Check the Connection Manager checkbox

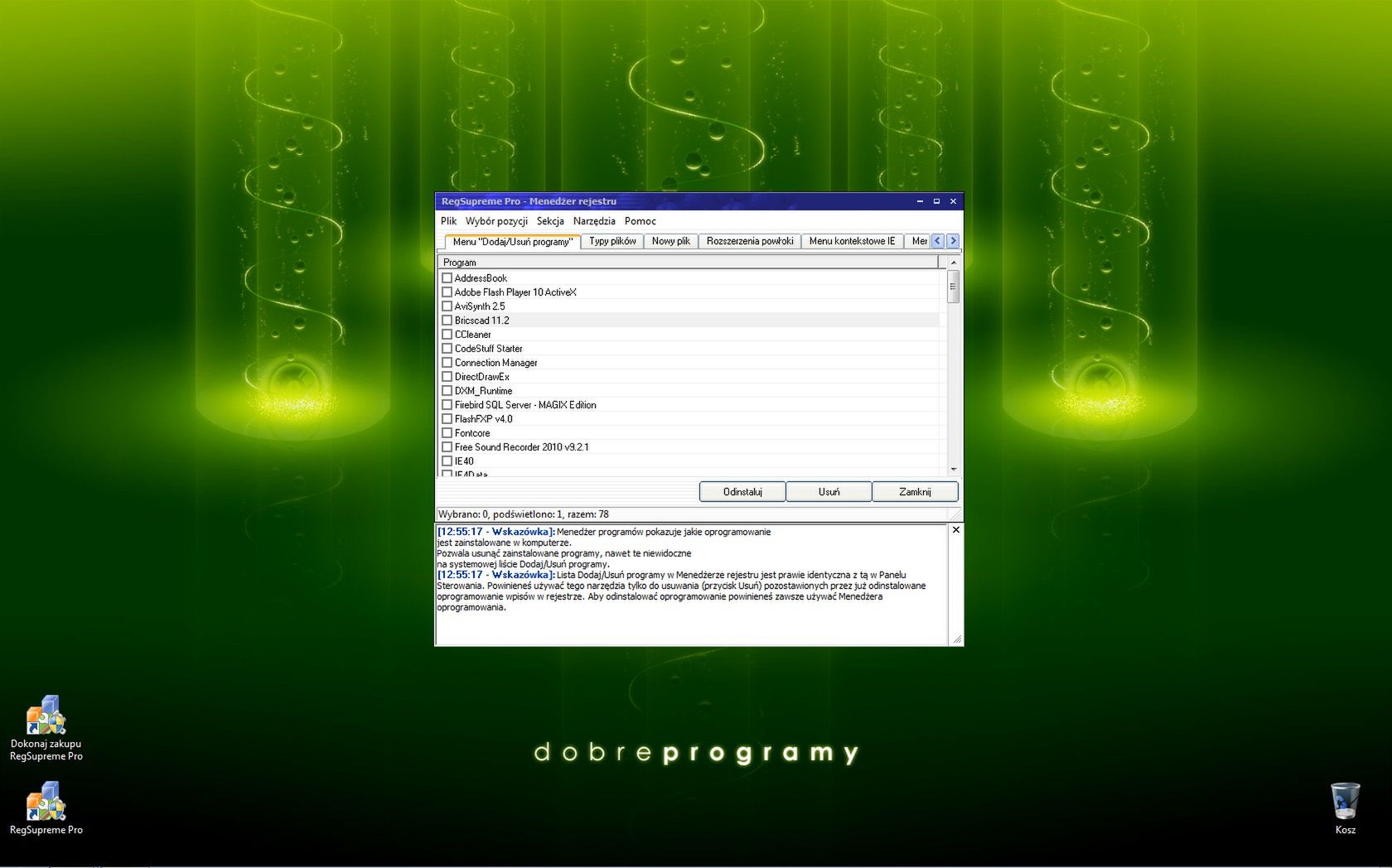(x=447, y=363)
